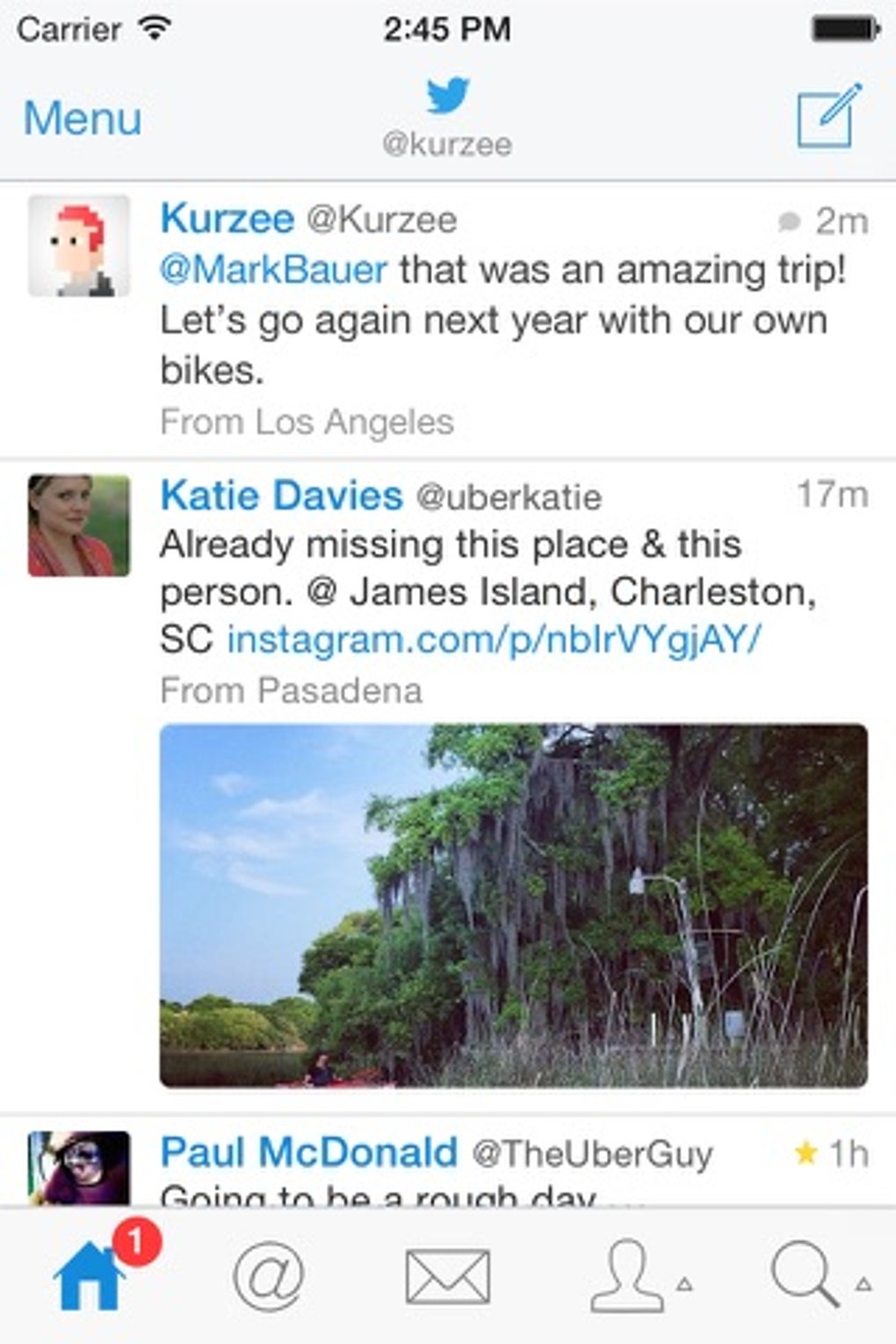Tap the Twitter bird logo
Viewport: 896px width, 1344px height.
(448, 96)
